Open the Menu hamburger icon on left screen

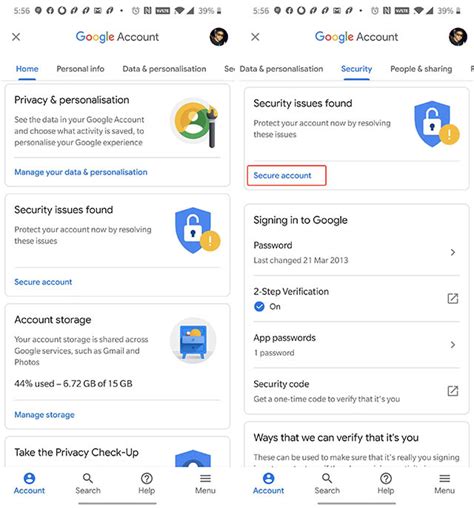[205, 479]
